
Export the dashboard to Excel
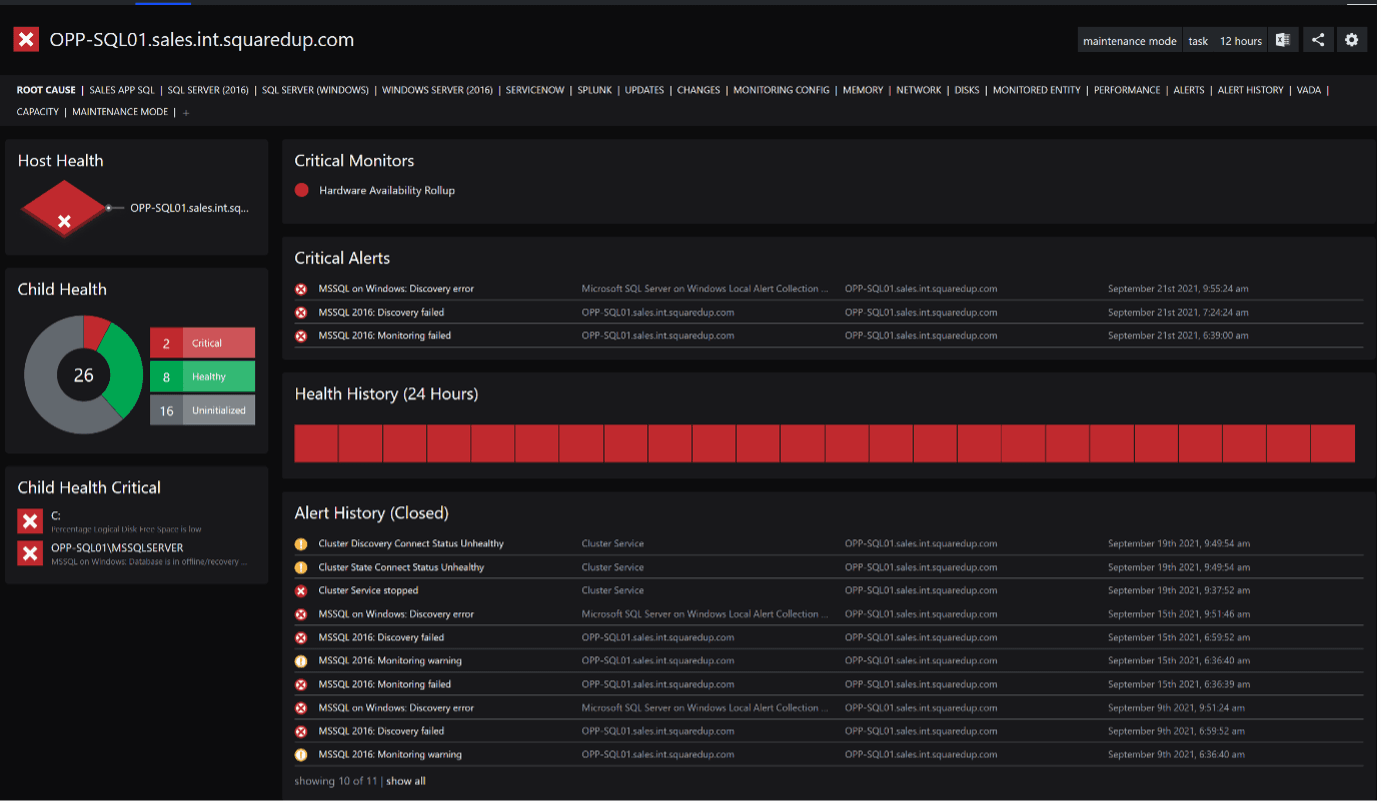pyautogui.click(x=1282, y=40)
